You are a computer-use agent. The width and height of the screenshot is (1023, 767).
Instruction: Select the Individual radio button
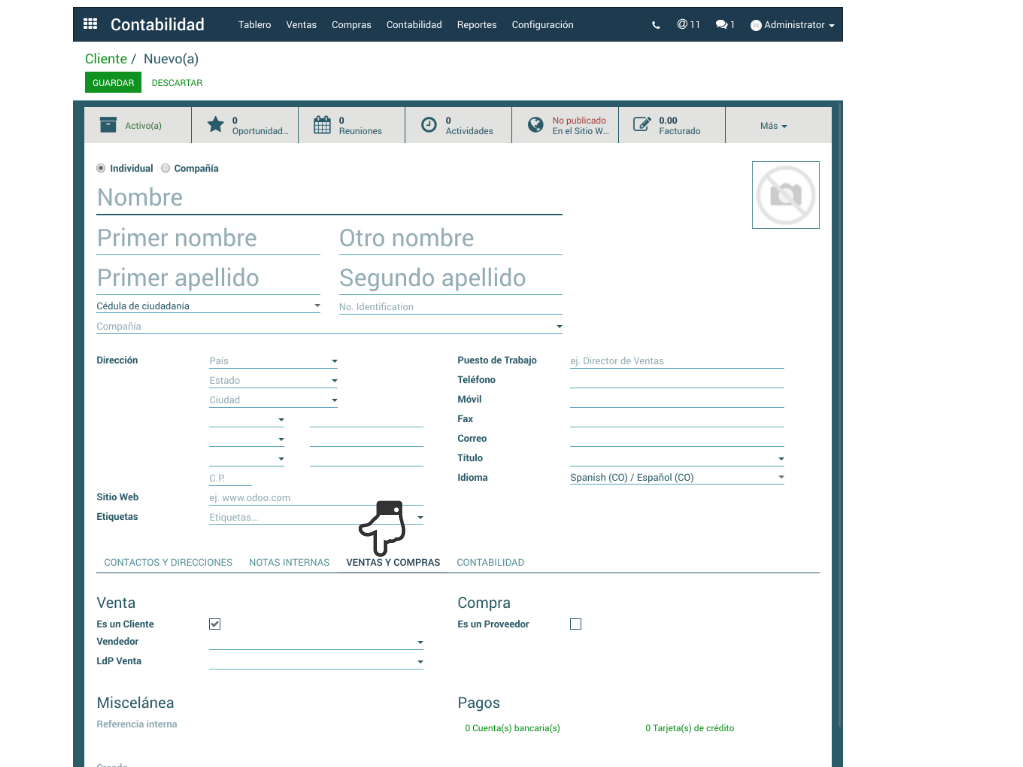[101, 169]
